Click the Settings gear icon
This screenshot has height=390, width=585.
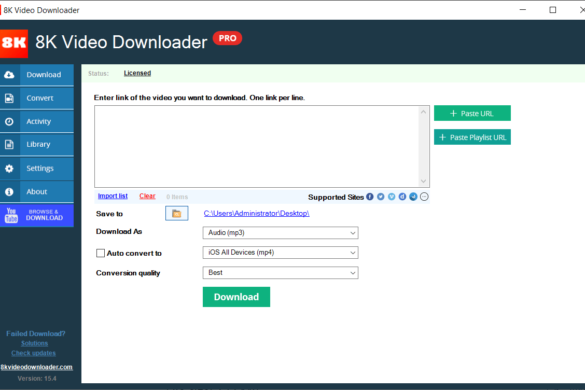[9, 168]
